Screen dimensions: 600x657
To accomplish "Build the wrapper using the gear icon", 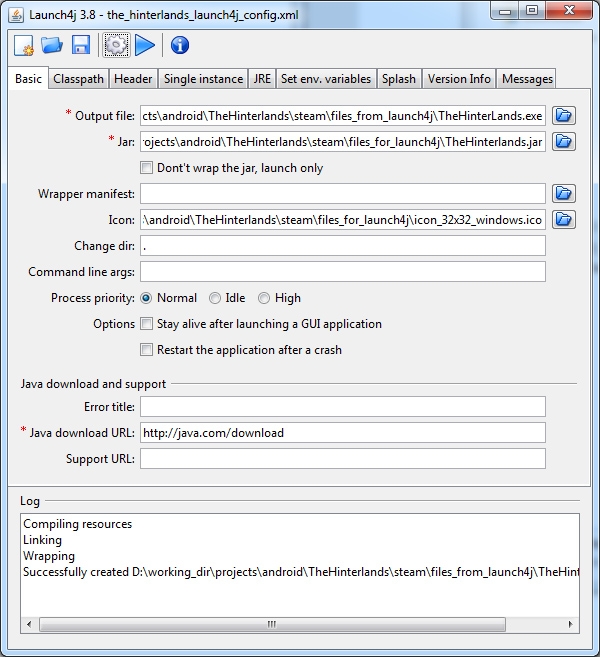I will click(x=116, y=45).
